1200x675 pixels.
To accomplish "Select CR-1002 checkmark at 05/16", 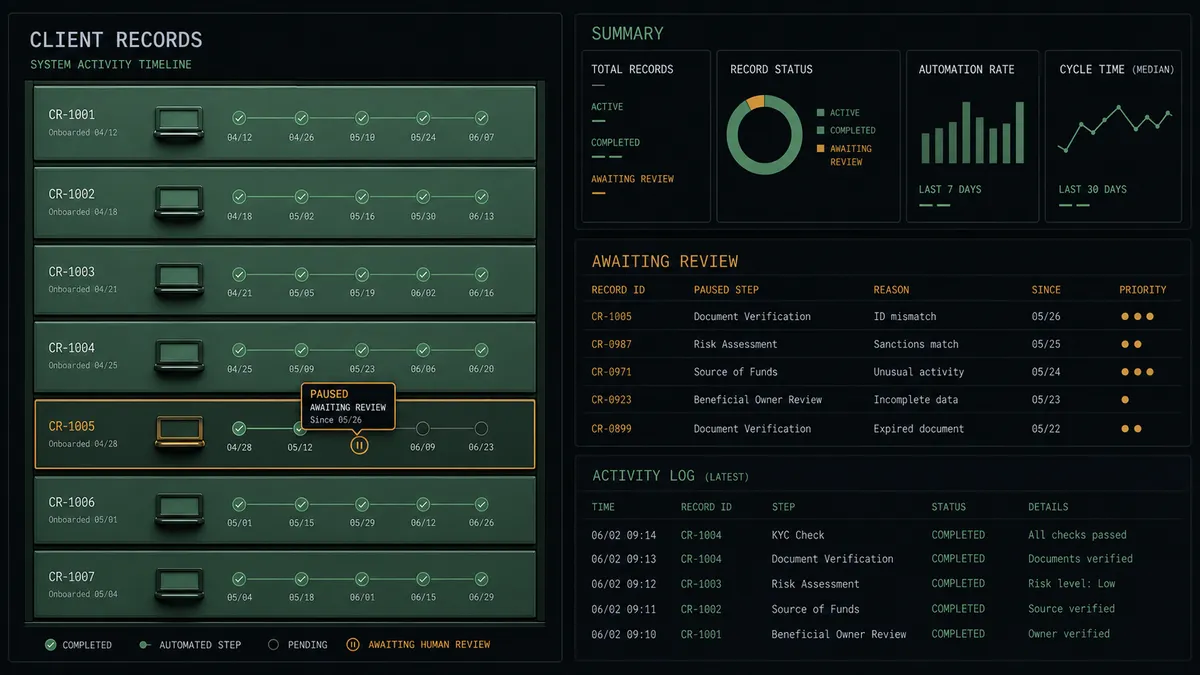I will (x=361, y=197).
